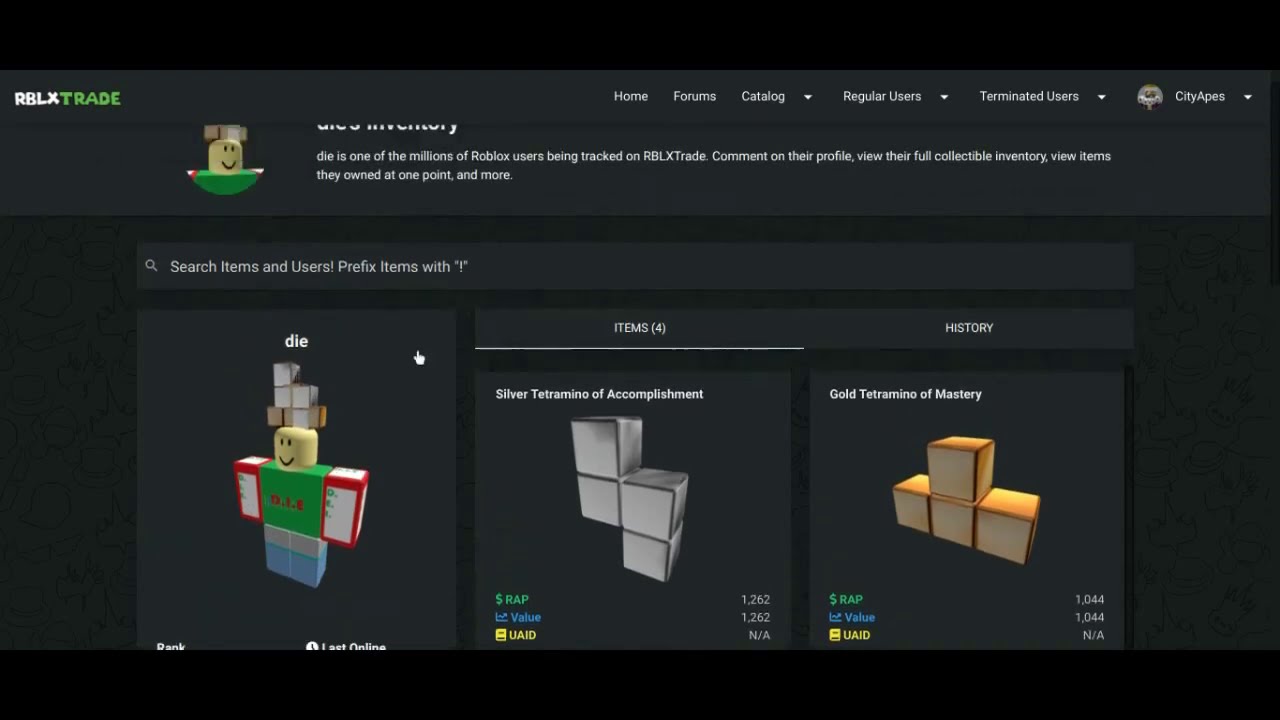The image size is (1280, 720).
Task: Click the UAID icon on Silver Tetramino
Action: (501, 635)
